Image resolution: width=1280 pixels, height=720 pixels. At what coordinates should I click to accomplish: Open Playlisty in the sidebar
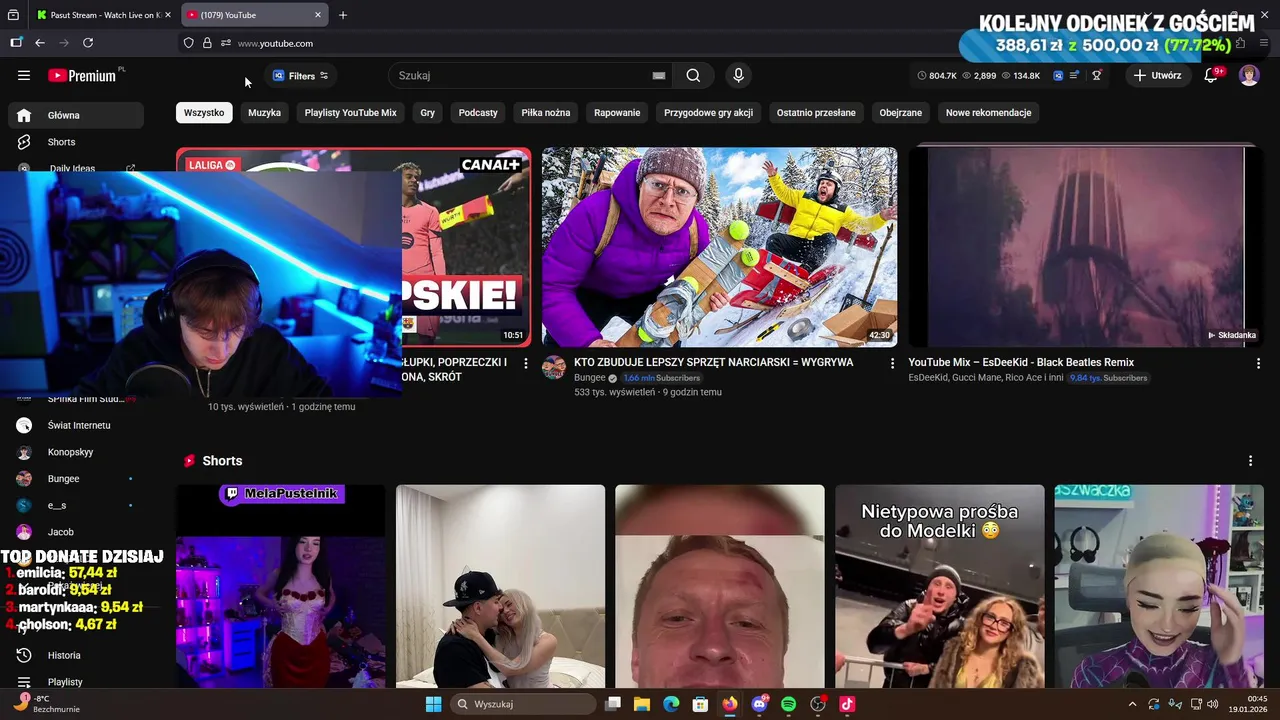click(76, 681)
